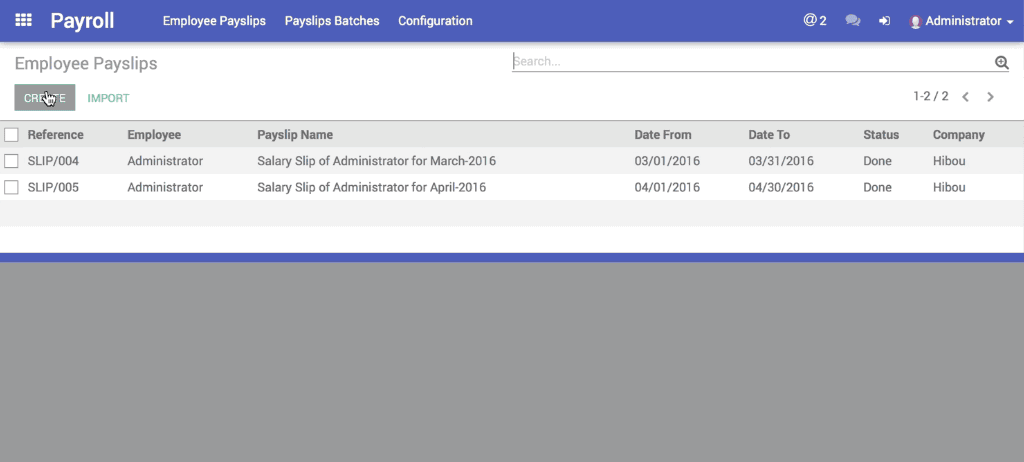Open the SLIP/004 reference cell
This screenshot has height=462, width=1024.
[x=53, y=161]
